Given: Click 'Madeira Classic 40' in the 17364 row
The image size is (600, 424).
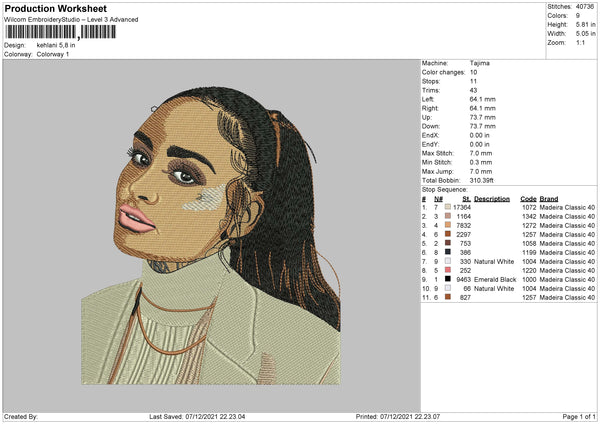Looking at the screenshot, I should pos(567,207).
